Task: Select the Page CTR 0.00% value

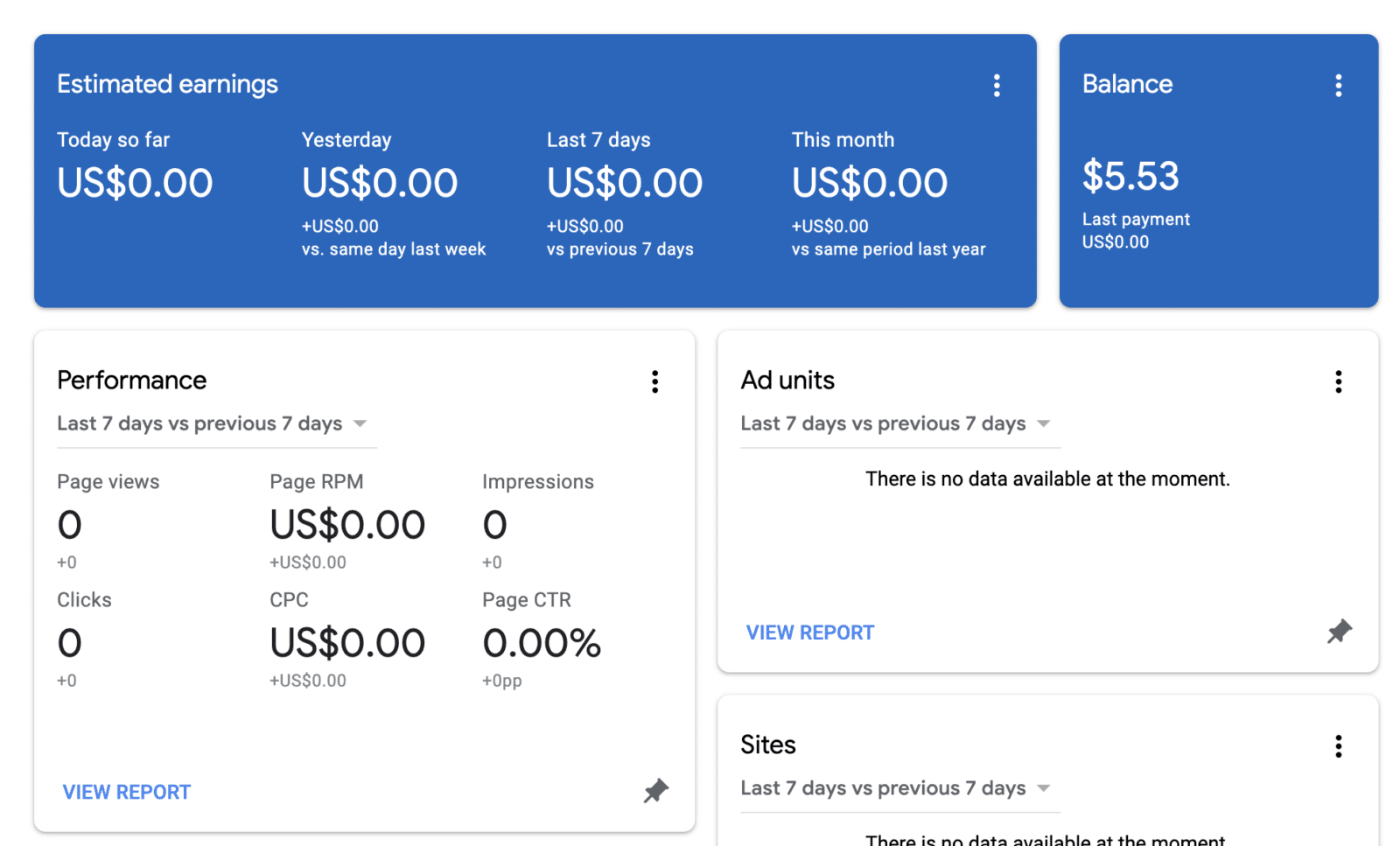Action: (x=542, y=644)
